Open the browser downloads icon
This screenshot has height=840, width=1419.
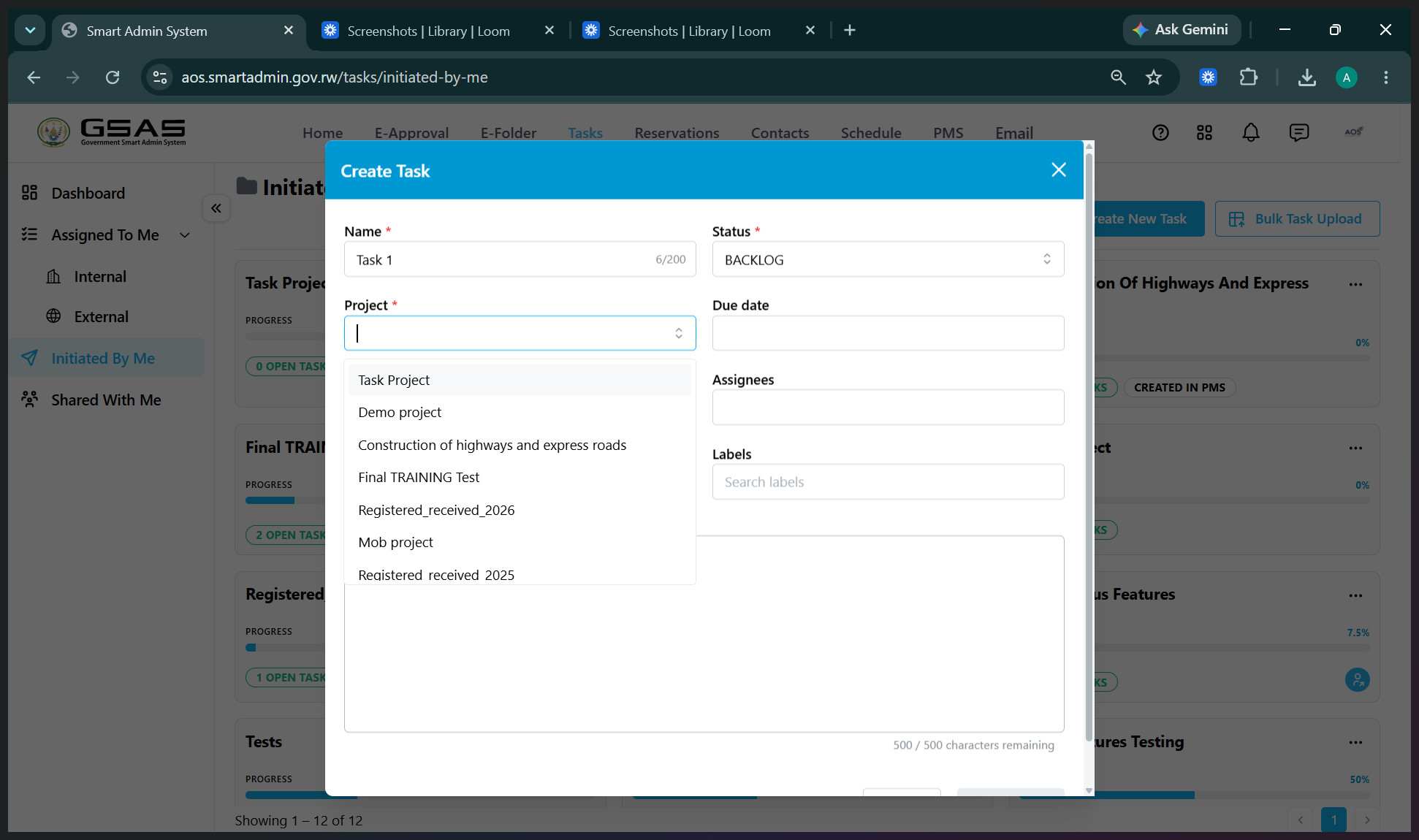coord(1306,77)
